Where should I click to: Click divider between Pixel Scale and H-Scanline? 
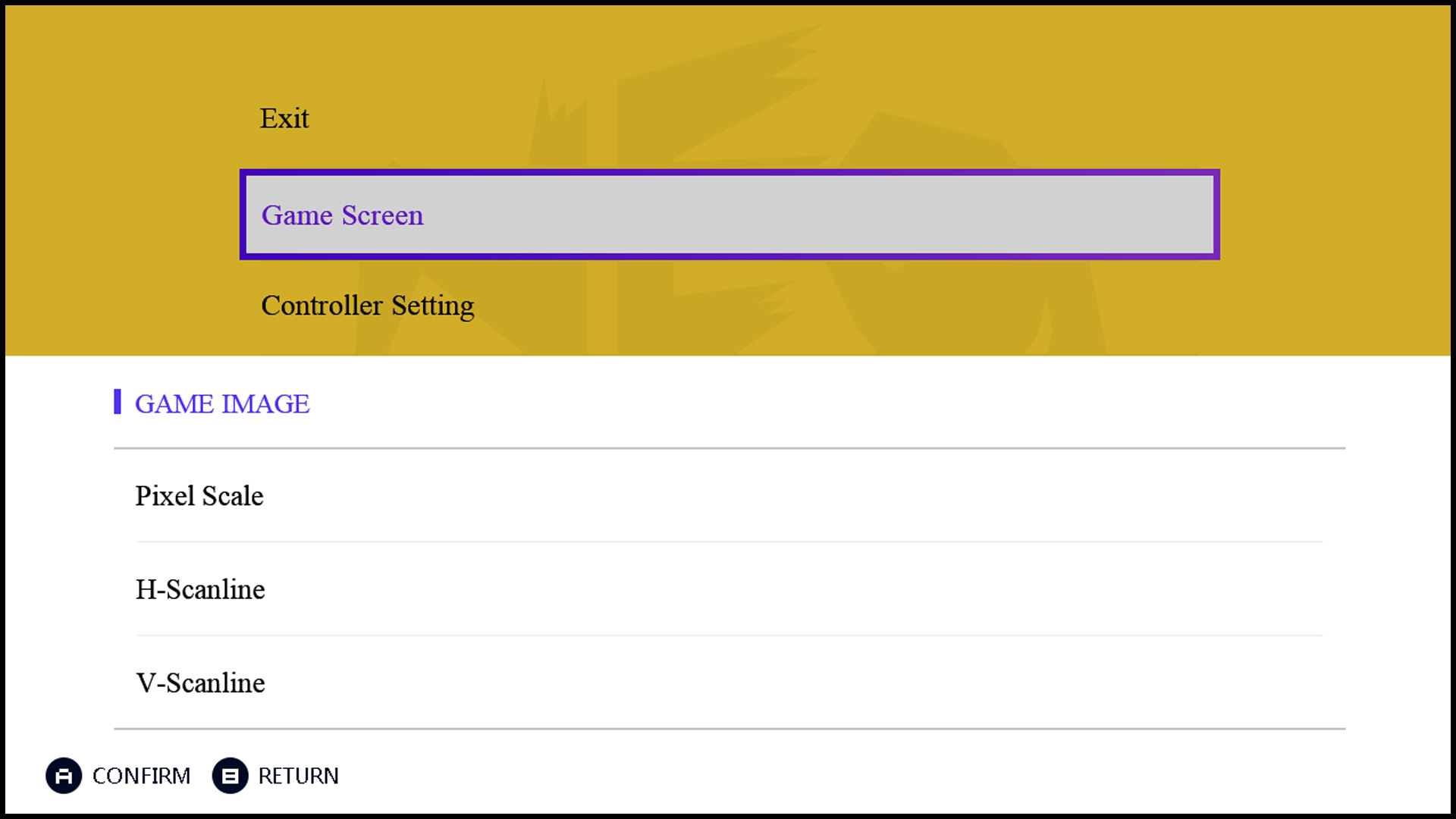[728, 541]
